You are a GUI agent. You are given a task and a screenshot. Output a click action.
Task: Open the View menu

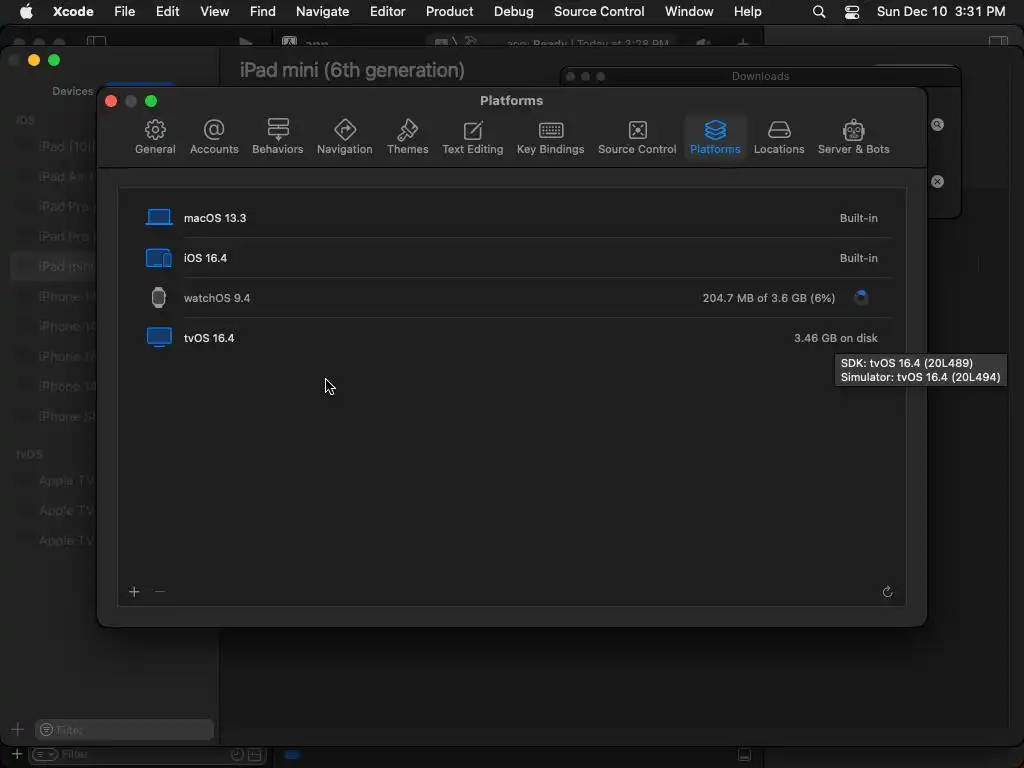pyautogui.click(x=214, y=11)
